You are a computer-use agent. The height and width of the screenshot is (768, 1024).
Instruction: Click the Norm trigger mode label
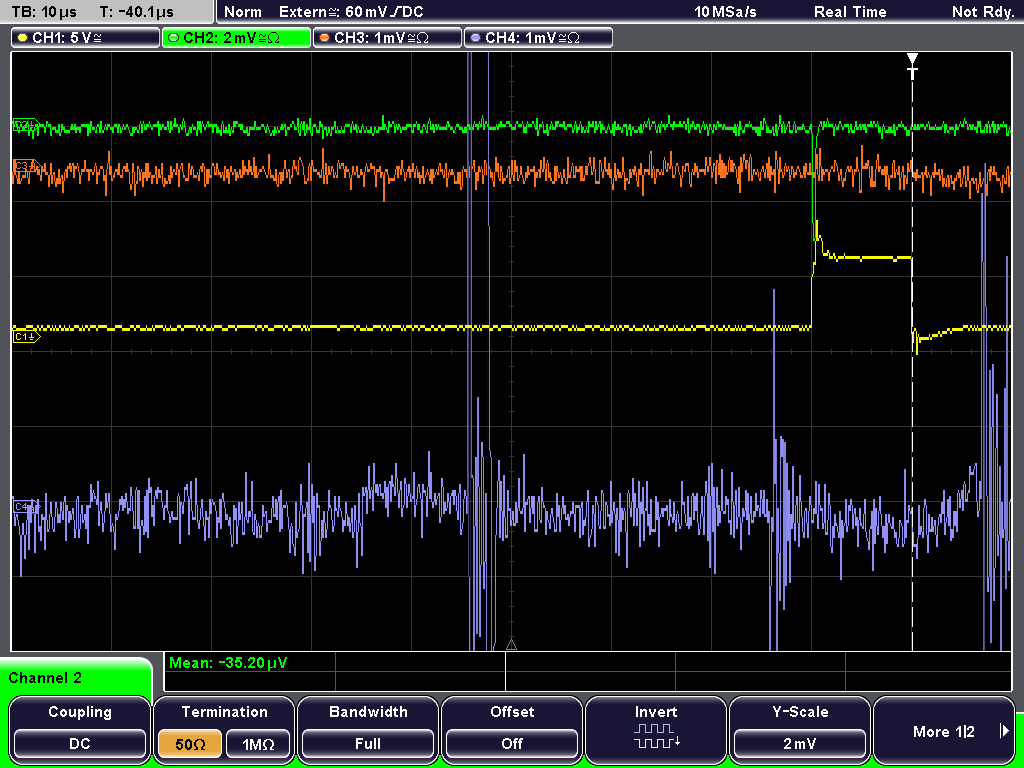tap(242, 12)
